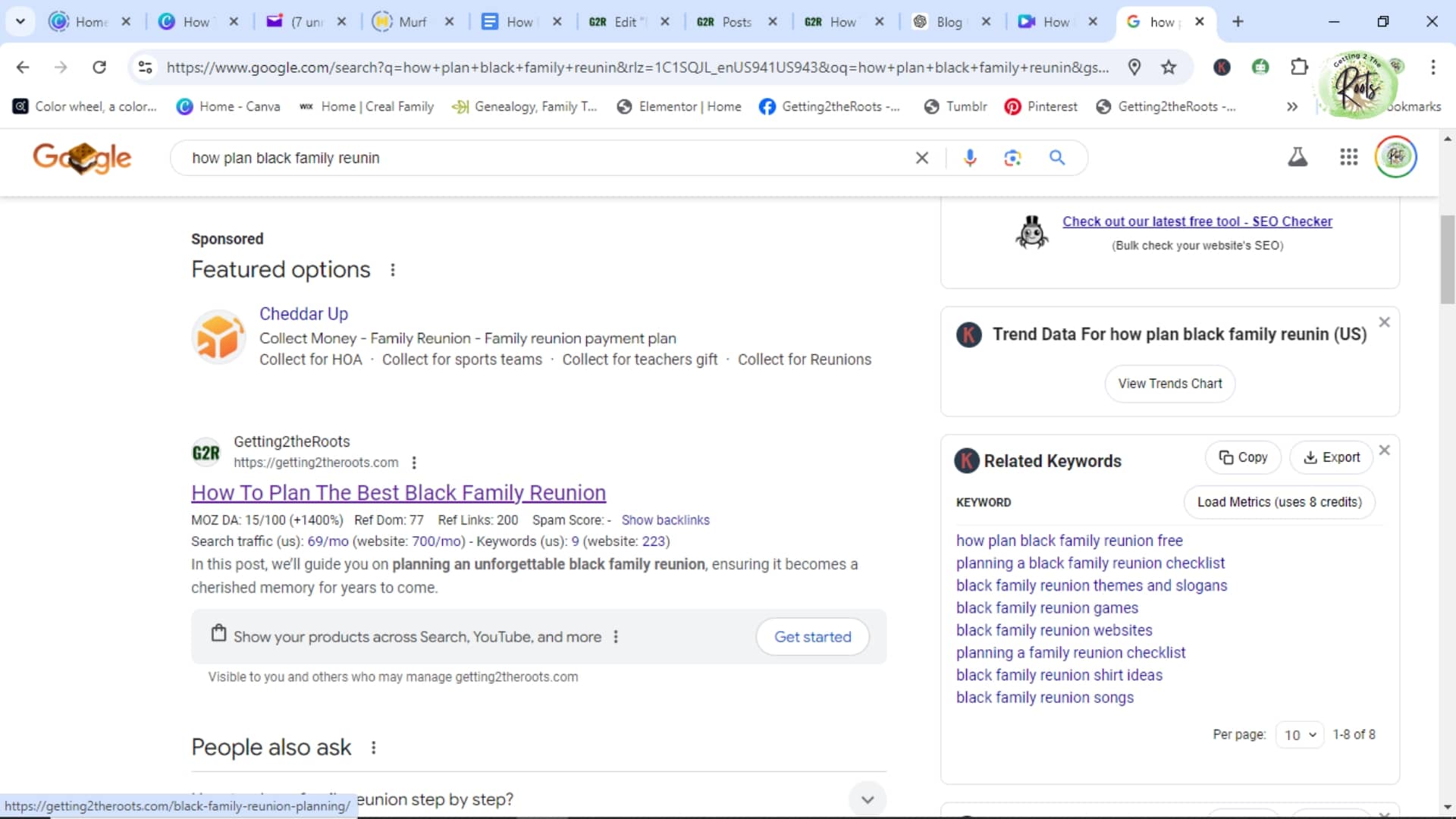The image size is (1456, 819).
Task: Click the Get Started button in search ads panel
Action: [x=813, y=637]
